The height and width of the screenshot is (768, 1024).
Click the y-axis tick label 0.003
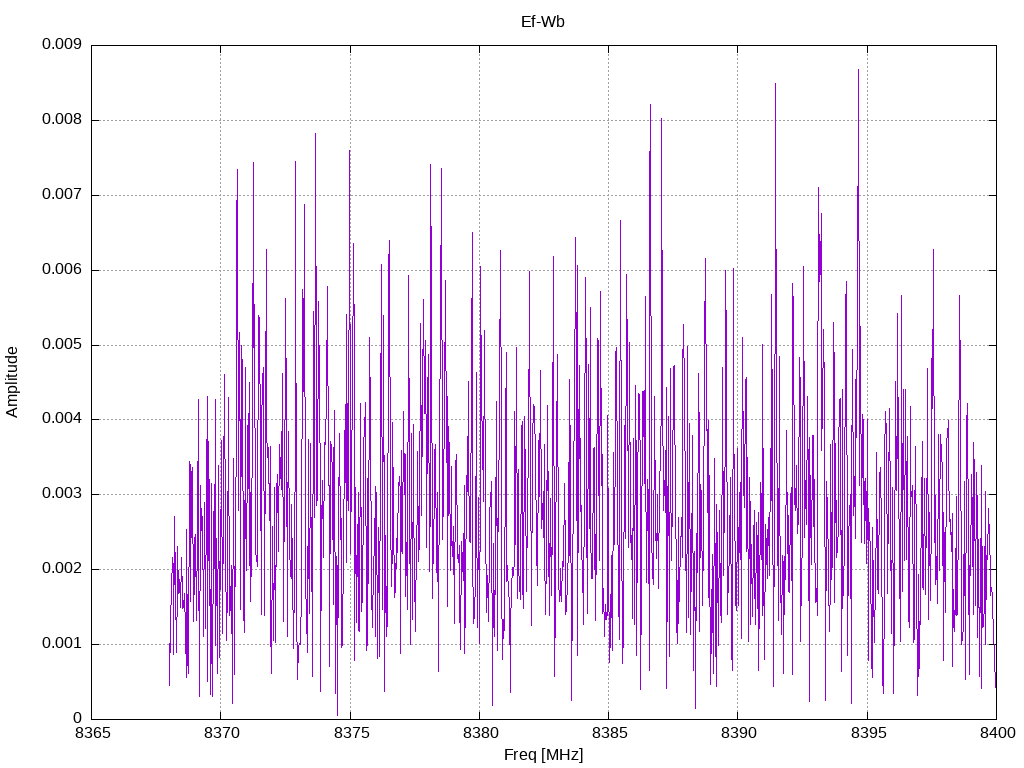[62, 494]
